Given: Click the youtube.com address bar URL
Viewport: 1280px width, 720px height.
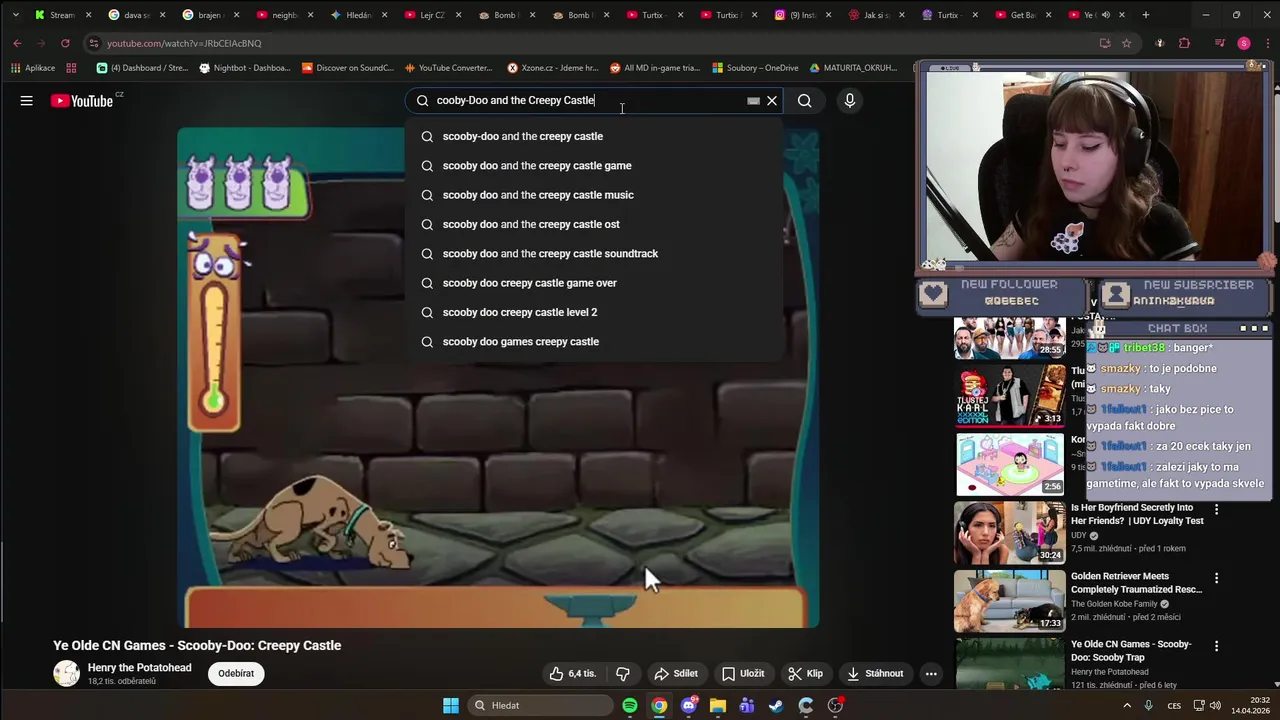Looking at the screenshot, I should 184,43.
